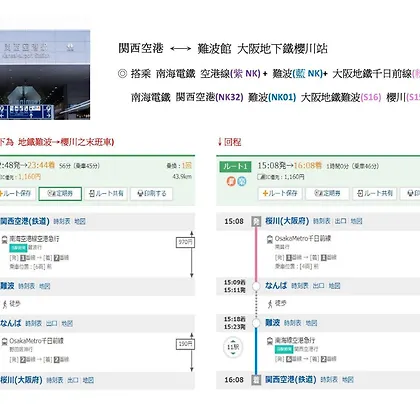Click walking 徒歩 icon in the 回程 panel

(270, 304)
